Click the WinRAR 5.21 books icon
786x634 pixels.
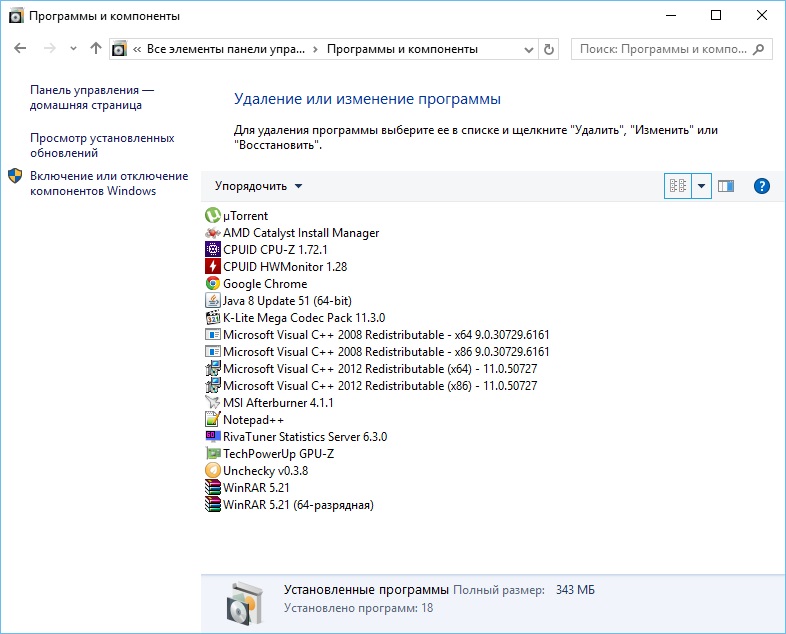(213, 488)
